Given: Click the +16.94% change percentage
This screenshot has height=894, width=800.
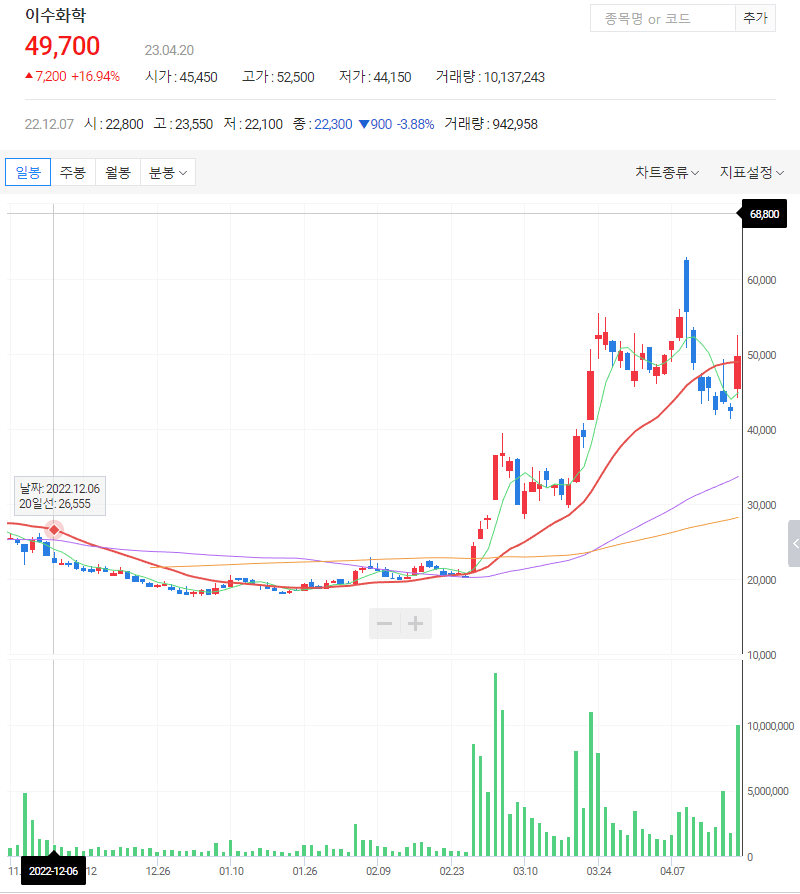Looking at the screenshot, I should coord(95,76).
